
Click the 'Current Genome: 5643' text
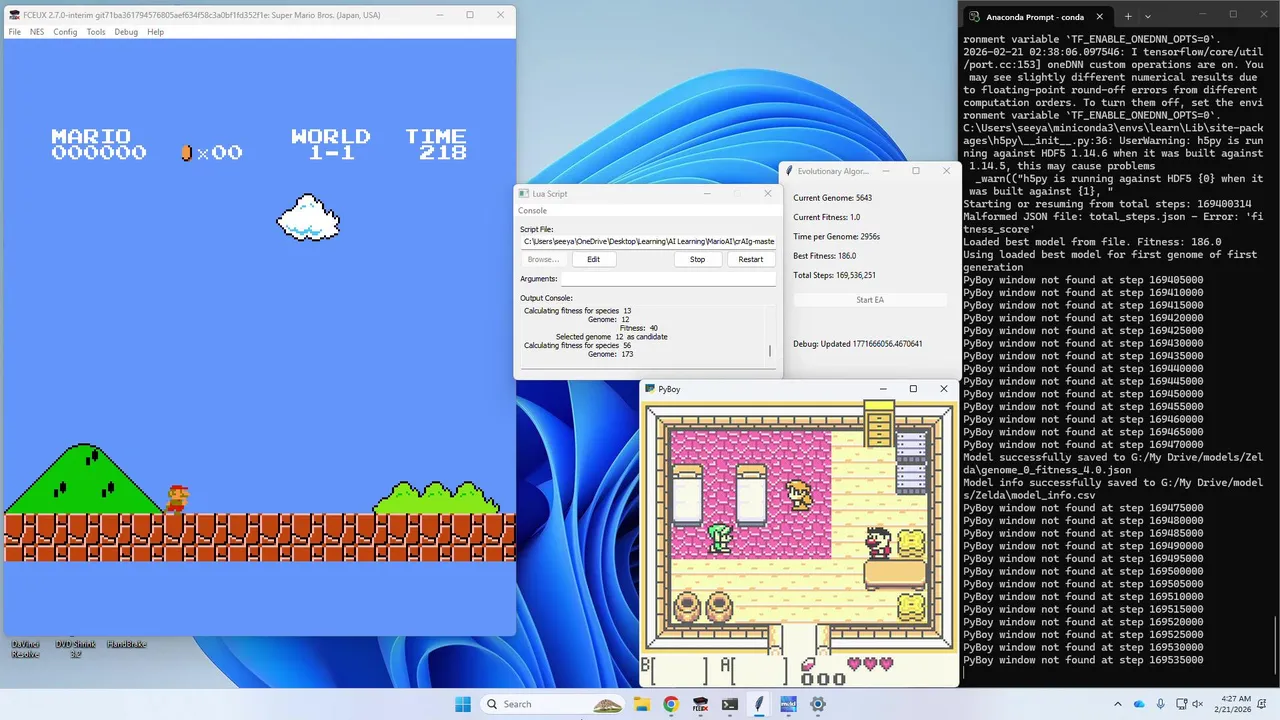tap(832, 198)
